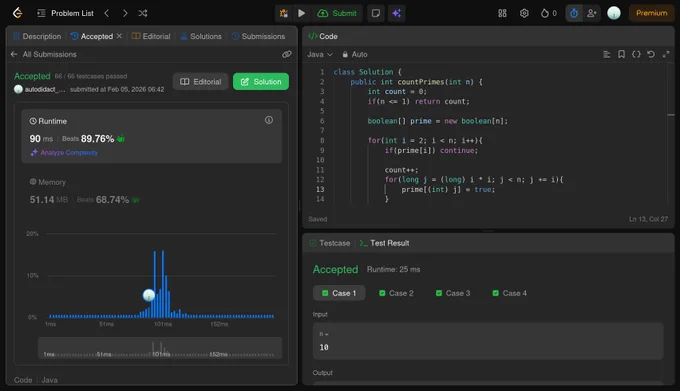
Task: Toggle the Auto lock setting
Action: click(x=355, y=54)
